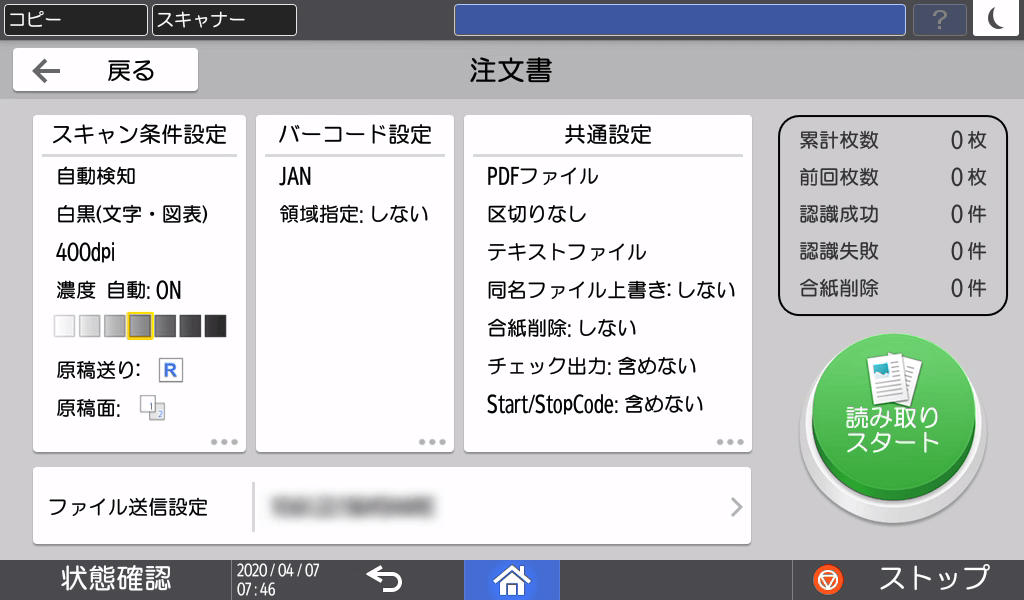This screenshot has height=600, width=1024.
Task: Tap the return arrow icon on the bottom bar
Action: (383, 579)
